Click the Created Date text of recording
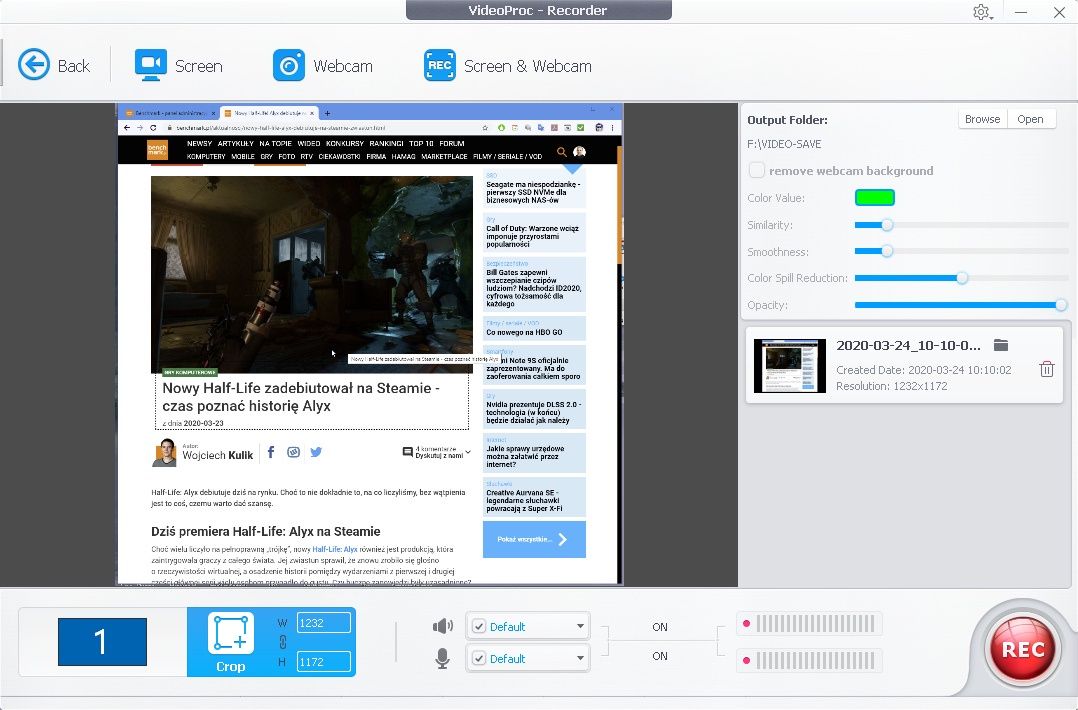 point(923,370)
